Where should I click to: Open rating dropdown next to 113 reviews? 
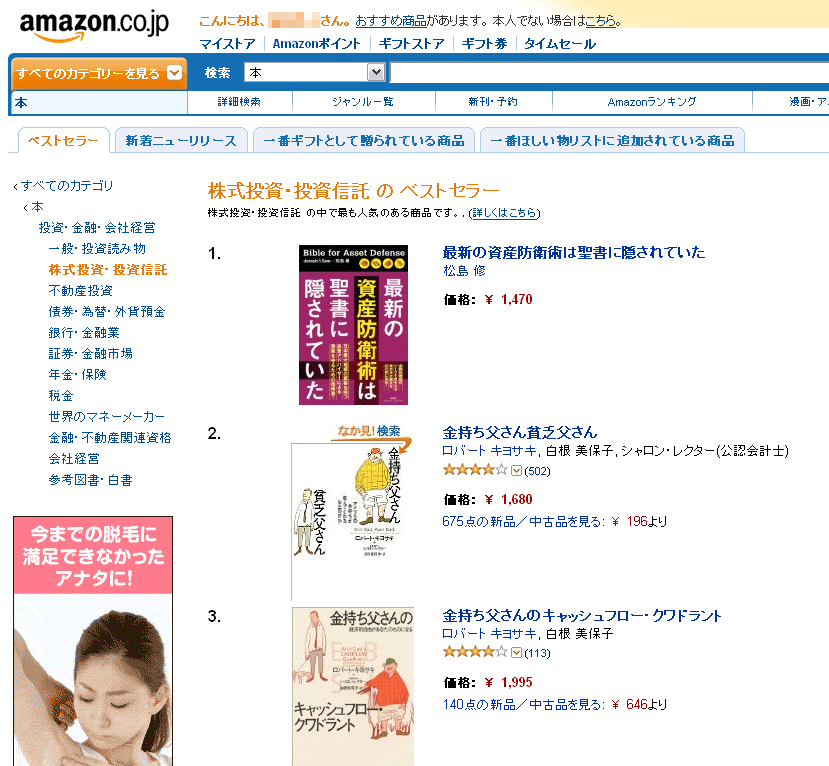coord(517,653)
